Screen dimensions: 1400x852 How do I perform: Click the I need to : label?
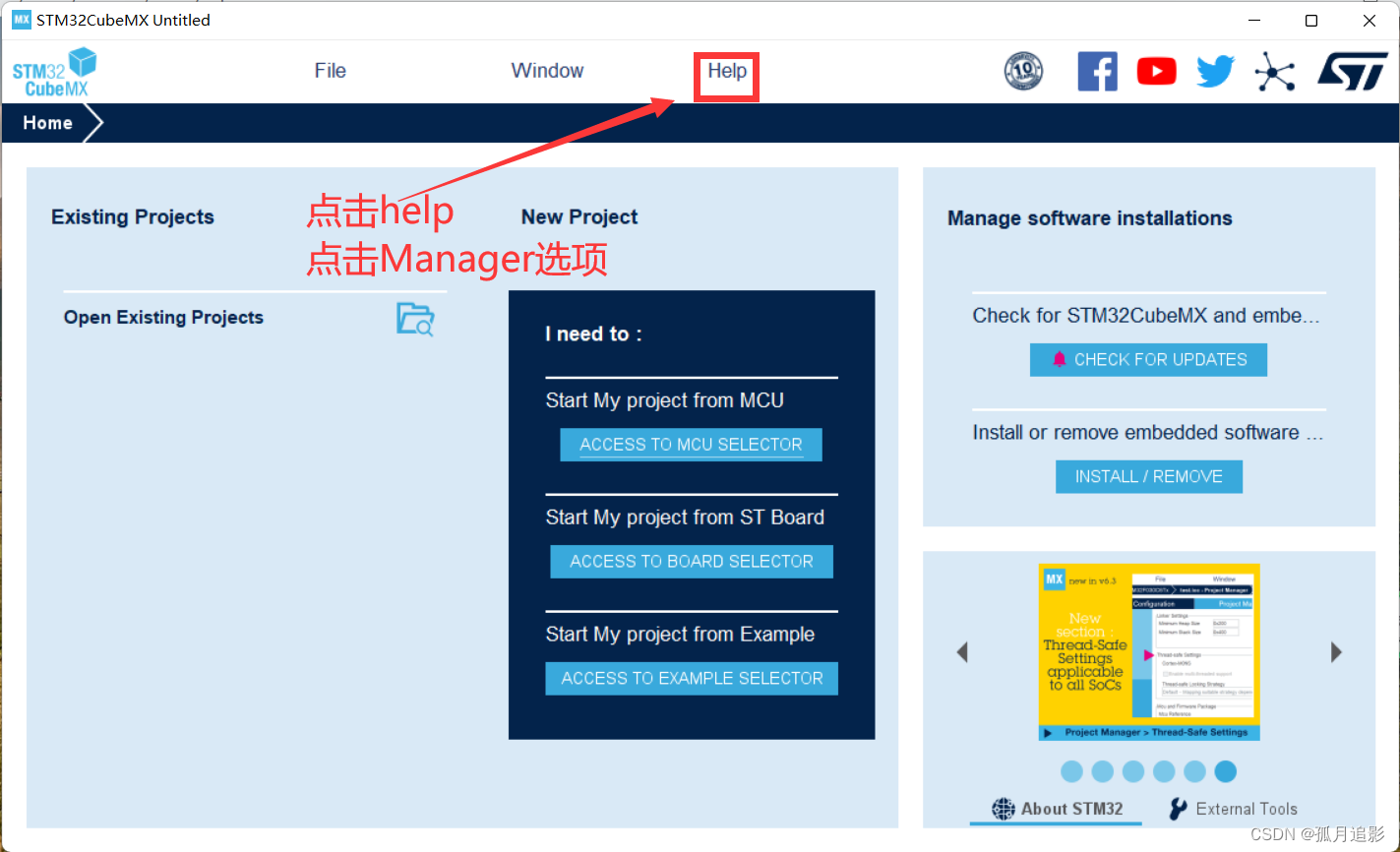coord(593,335)
